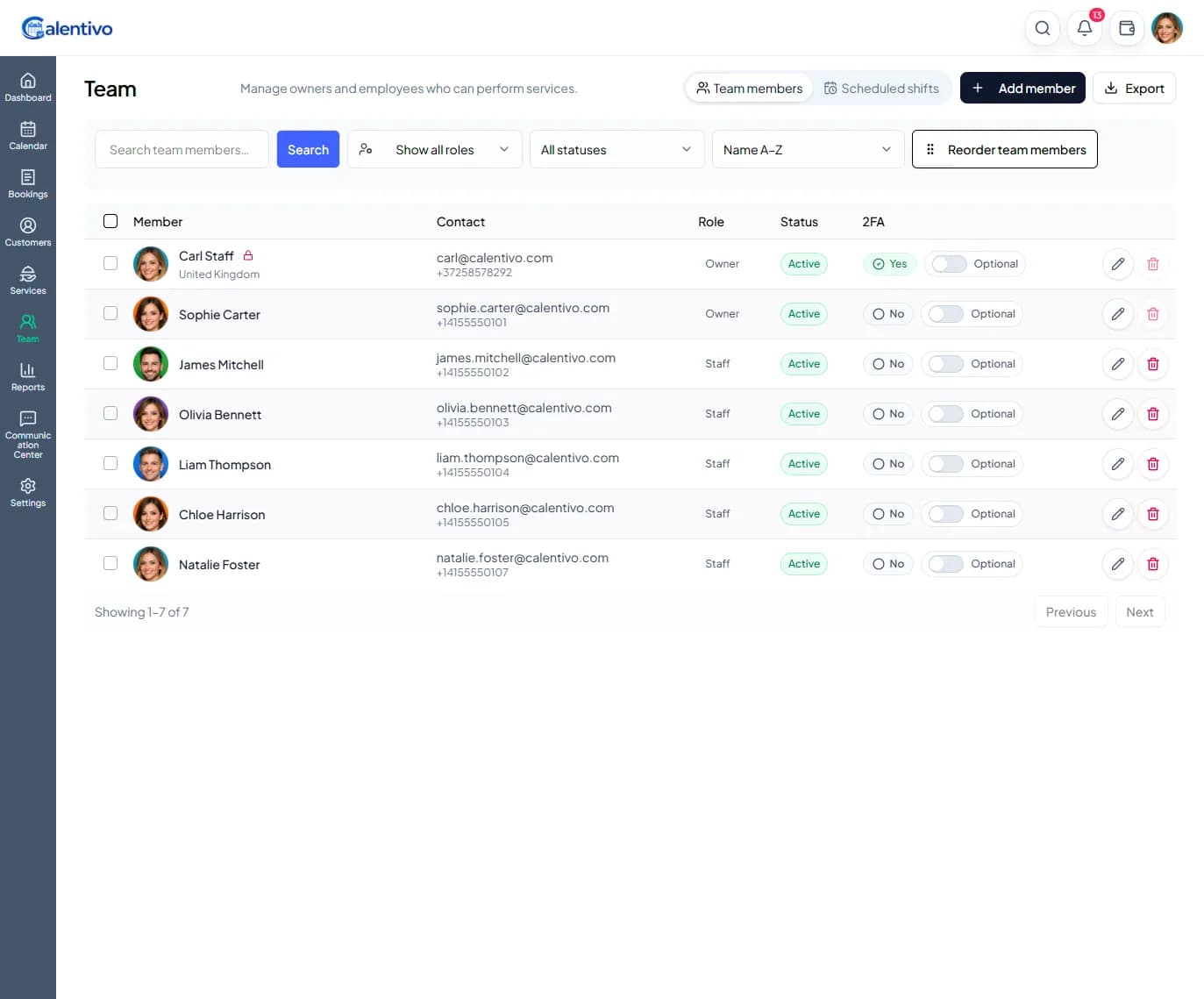Export the team list
The height and width of the screenshot is (999, 1204).
point(1134,88)
